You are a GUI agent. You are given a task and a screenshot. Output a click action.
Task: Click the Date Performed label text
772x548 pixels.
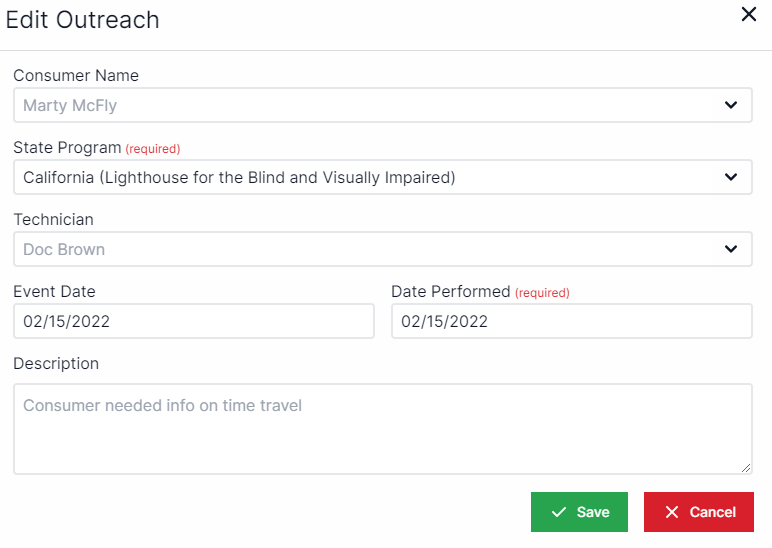coord(451,292)
